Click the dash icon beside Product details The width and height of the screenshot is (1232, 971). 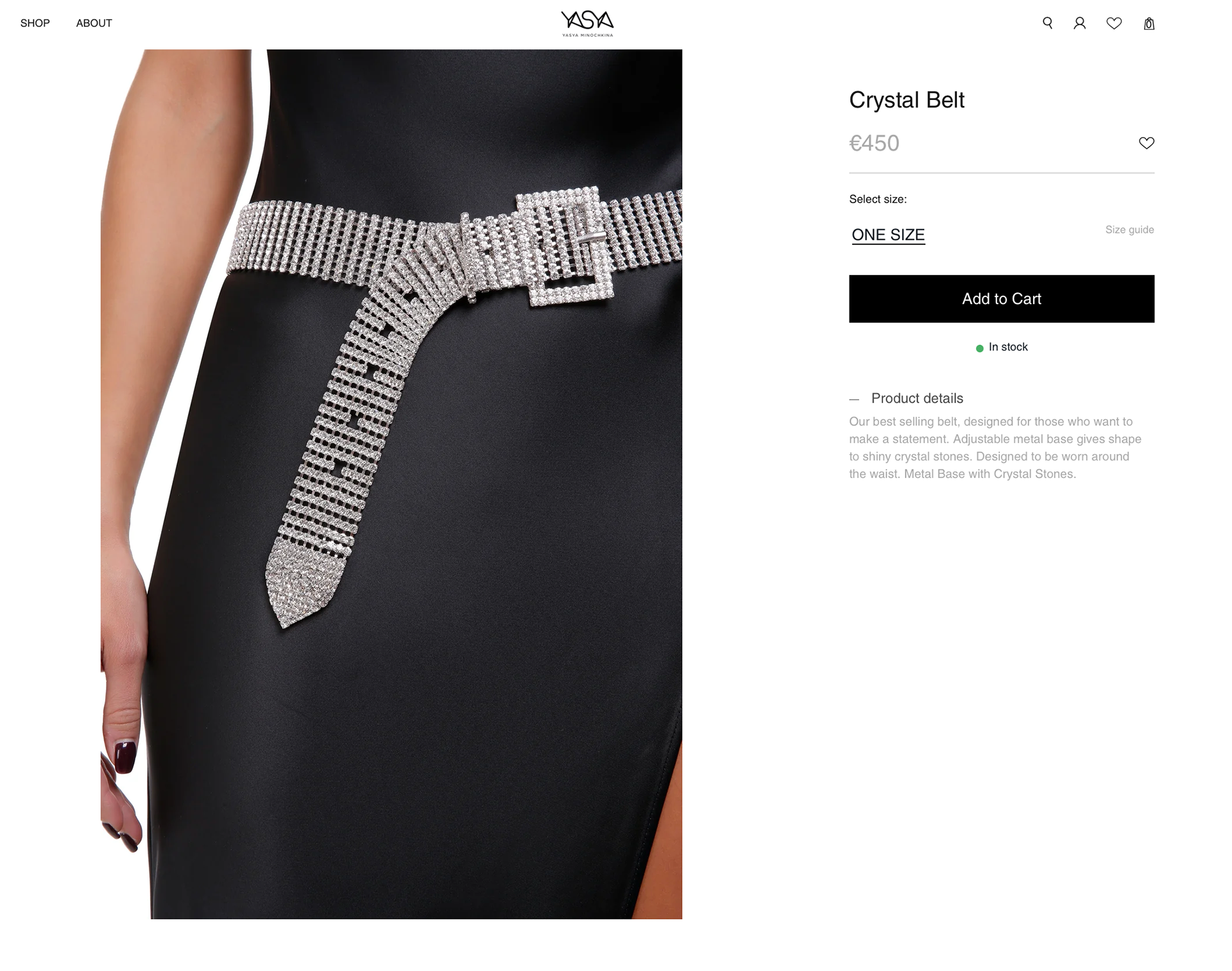pyautogui.click(x=854, y=399)
